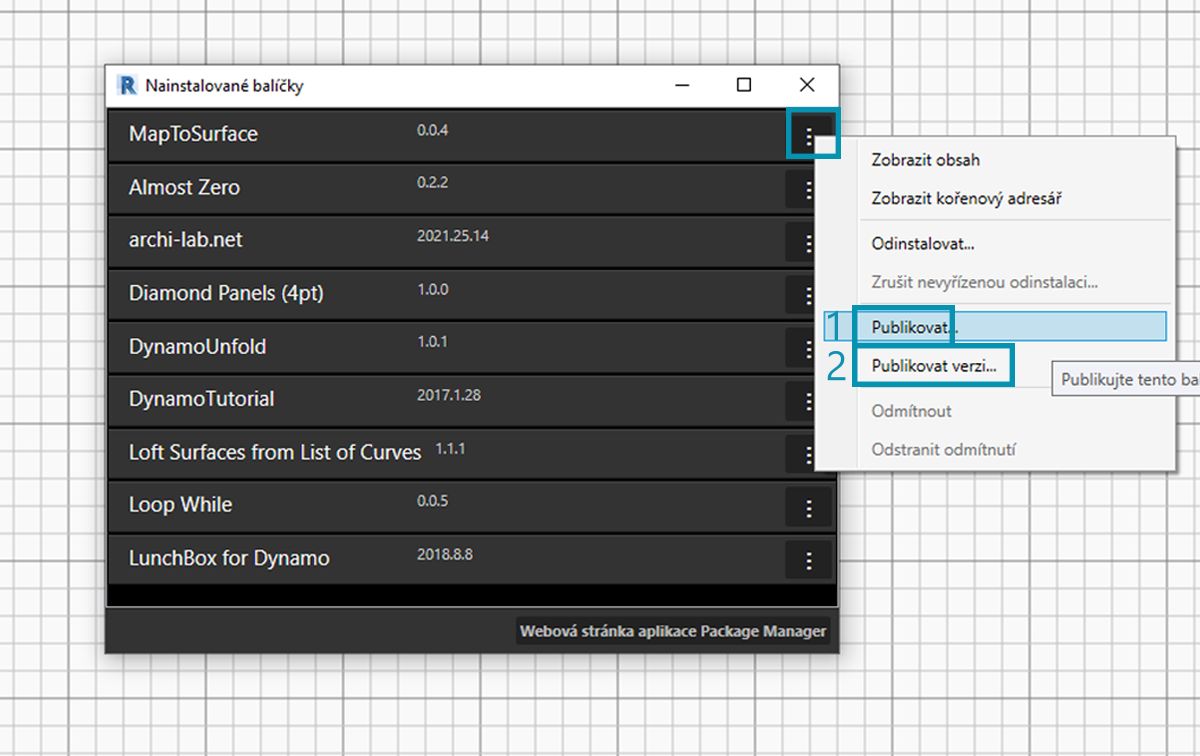This screenshot has height=756, width=1200.
Task: Click version 1.1.1 of Loft Surfaces
Action: coord(450,448)
